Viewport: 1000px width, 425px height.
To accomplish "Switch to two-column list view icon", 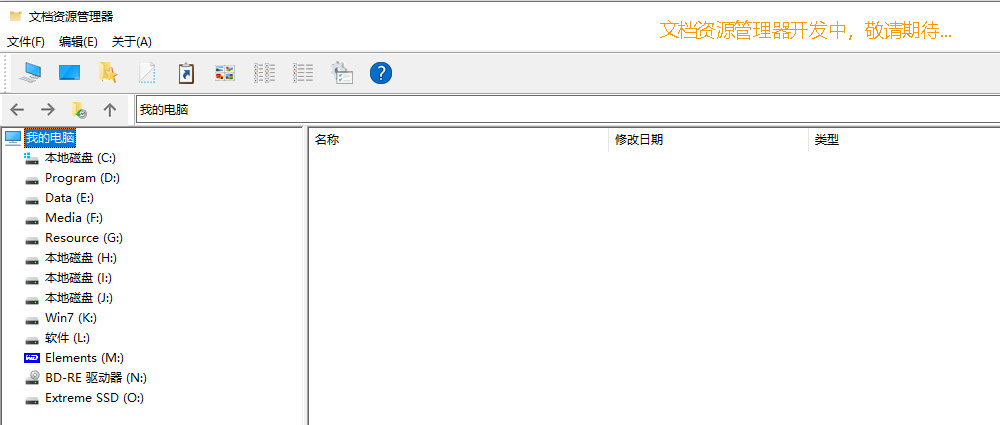I will coord(264,73).
